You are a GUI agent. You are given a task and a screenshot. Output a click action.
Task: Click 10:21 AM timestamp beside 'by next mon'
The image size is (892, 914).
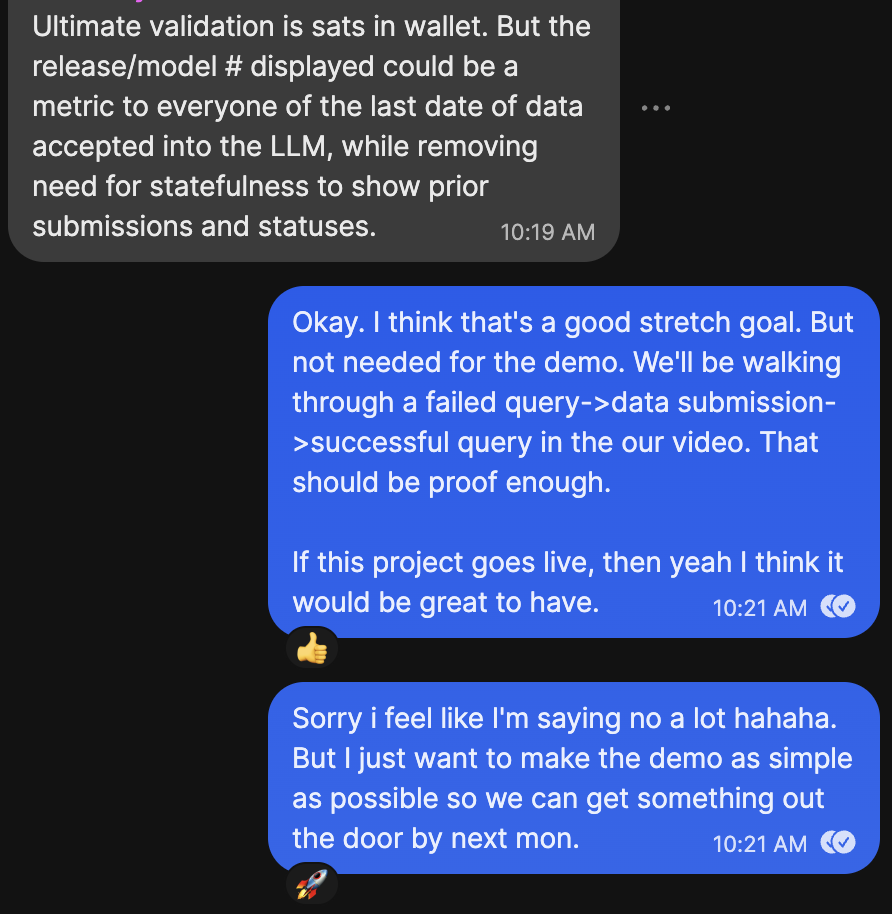point(760,843)
